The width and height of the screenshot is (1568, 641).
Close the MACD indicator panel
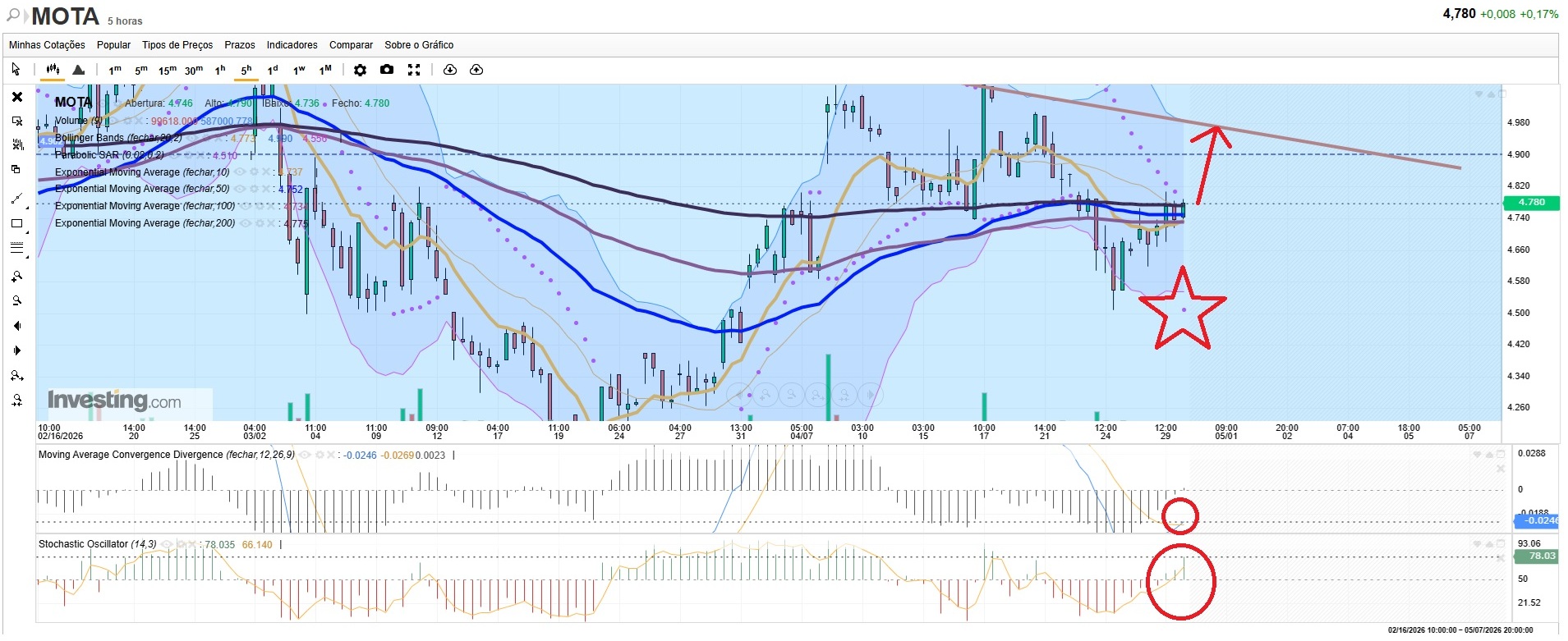click(1501, 469)
